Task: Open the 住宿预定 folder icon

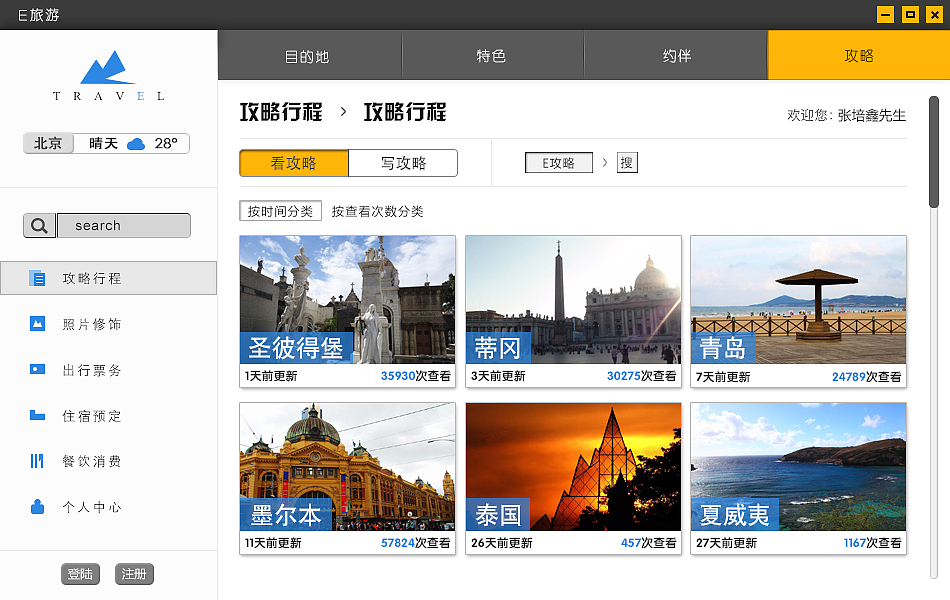Action: pyautogui.click(x=37, y=416)
